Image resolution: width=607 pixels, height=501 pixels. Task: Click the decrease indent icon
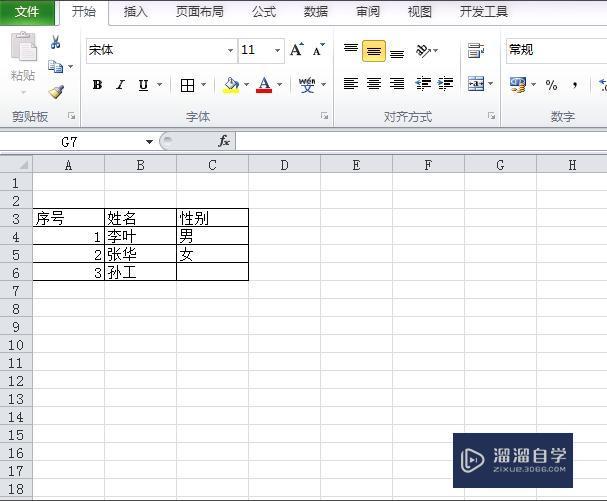click(x=423, y=83)
